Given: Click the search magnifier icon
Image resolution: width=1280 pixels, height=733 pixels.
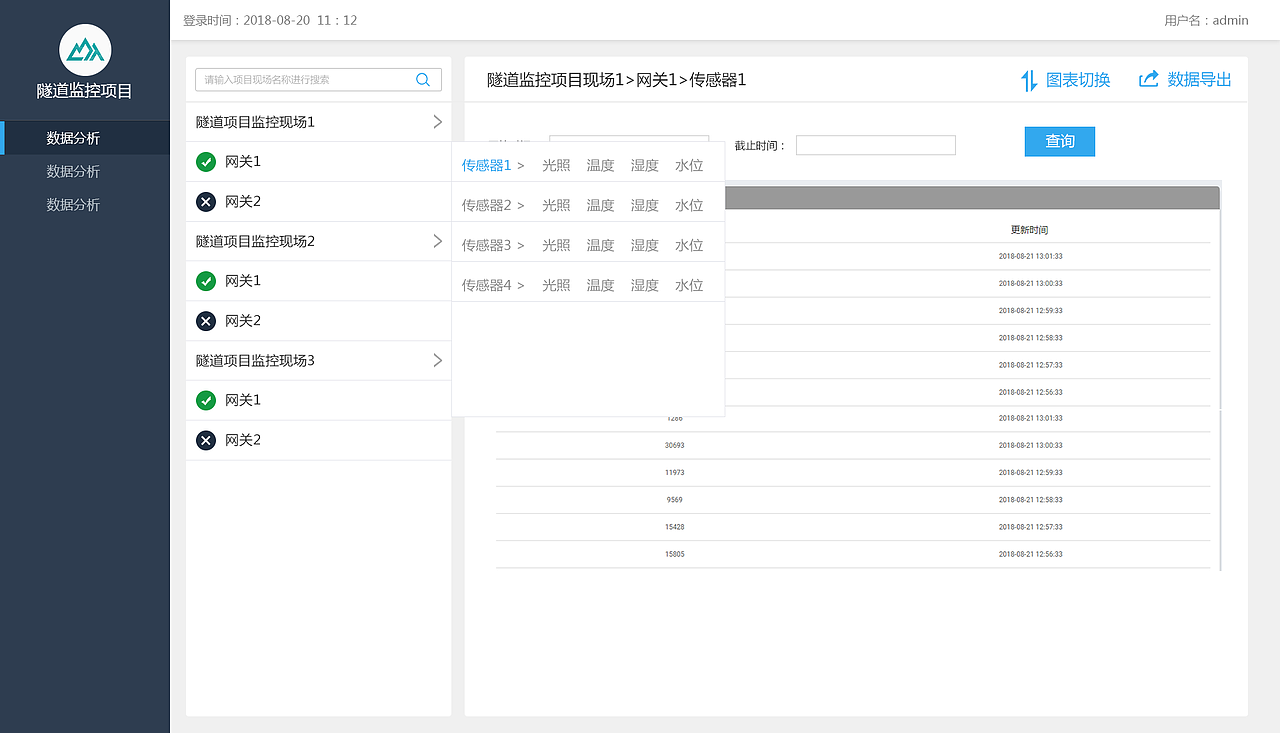Looking at the screenshot, I should pyautogui.click(x=422, y=79).
